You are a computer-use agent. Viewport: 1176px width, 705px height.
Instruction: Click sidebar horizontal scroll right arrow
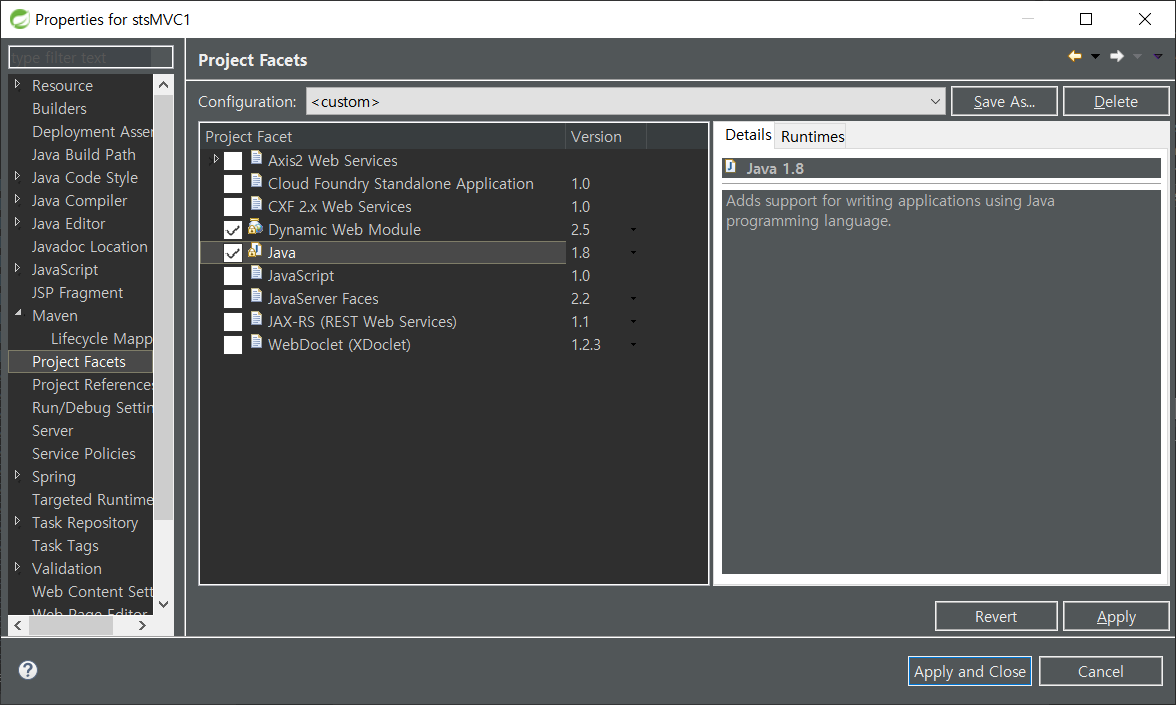pyautogui.click(x=142, y=625)
